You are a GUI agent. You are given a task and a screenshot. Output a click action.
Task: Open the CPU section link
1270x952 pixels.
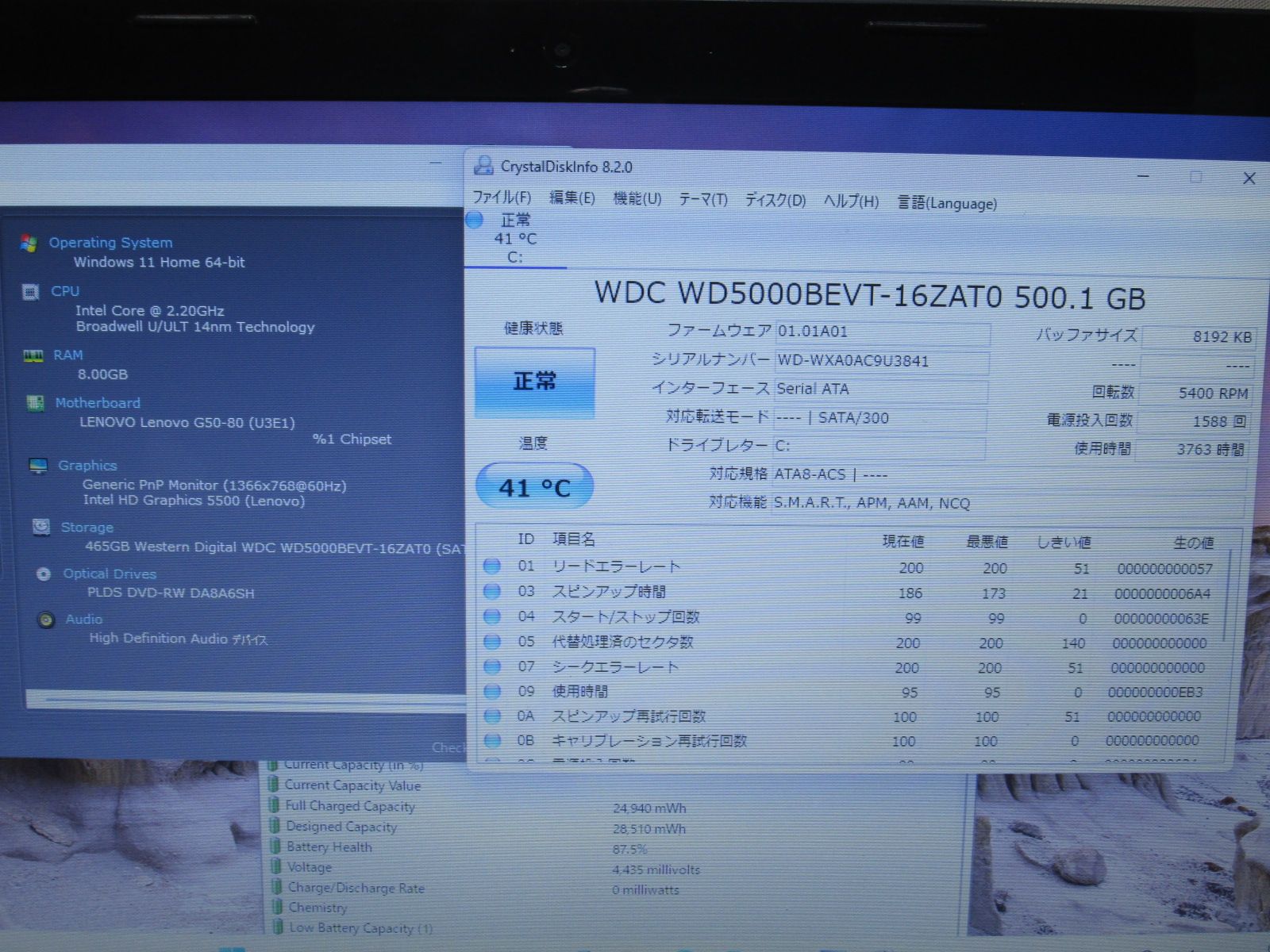[65, 291]
